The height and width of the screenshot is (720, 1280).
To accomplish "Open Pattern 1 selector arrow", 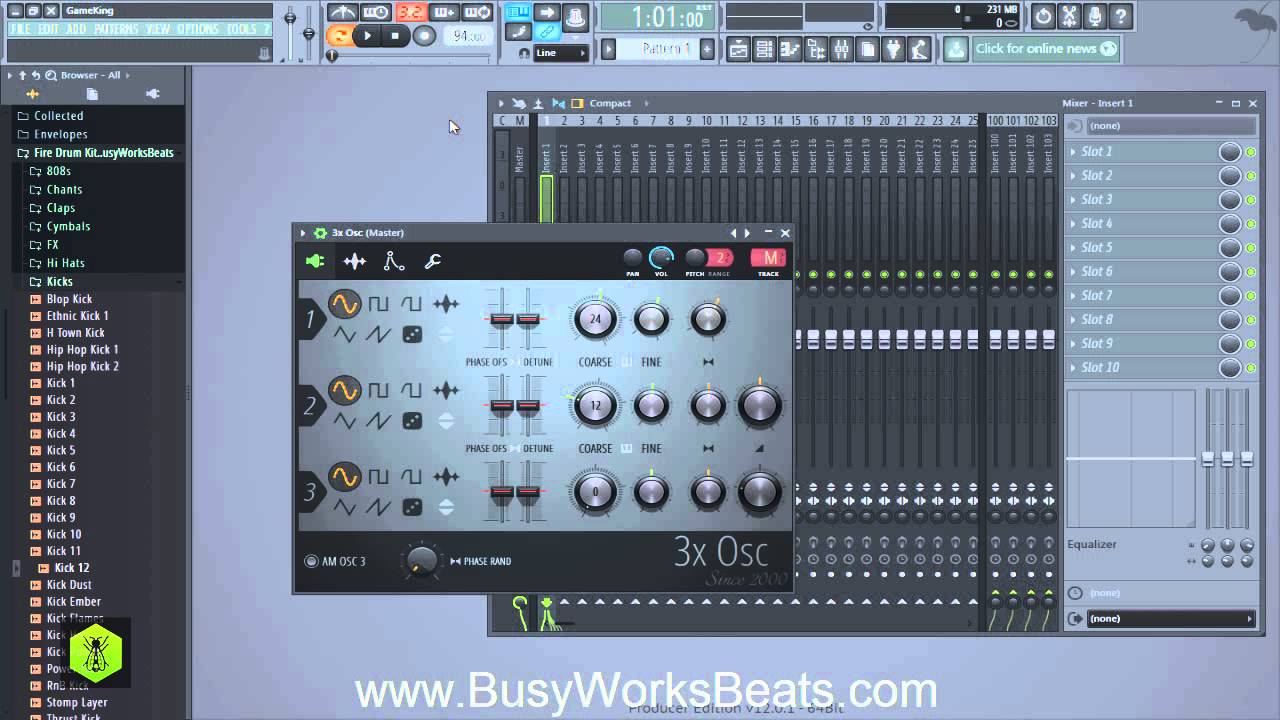I will [x=608, y=49].
